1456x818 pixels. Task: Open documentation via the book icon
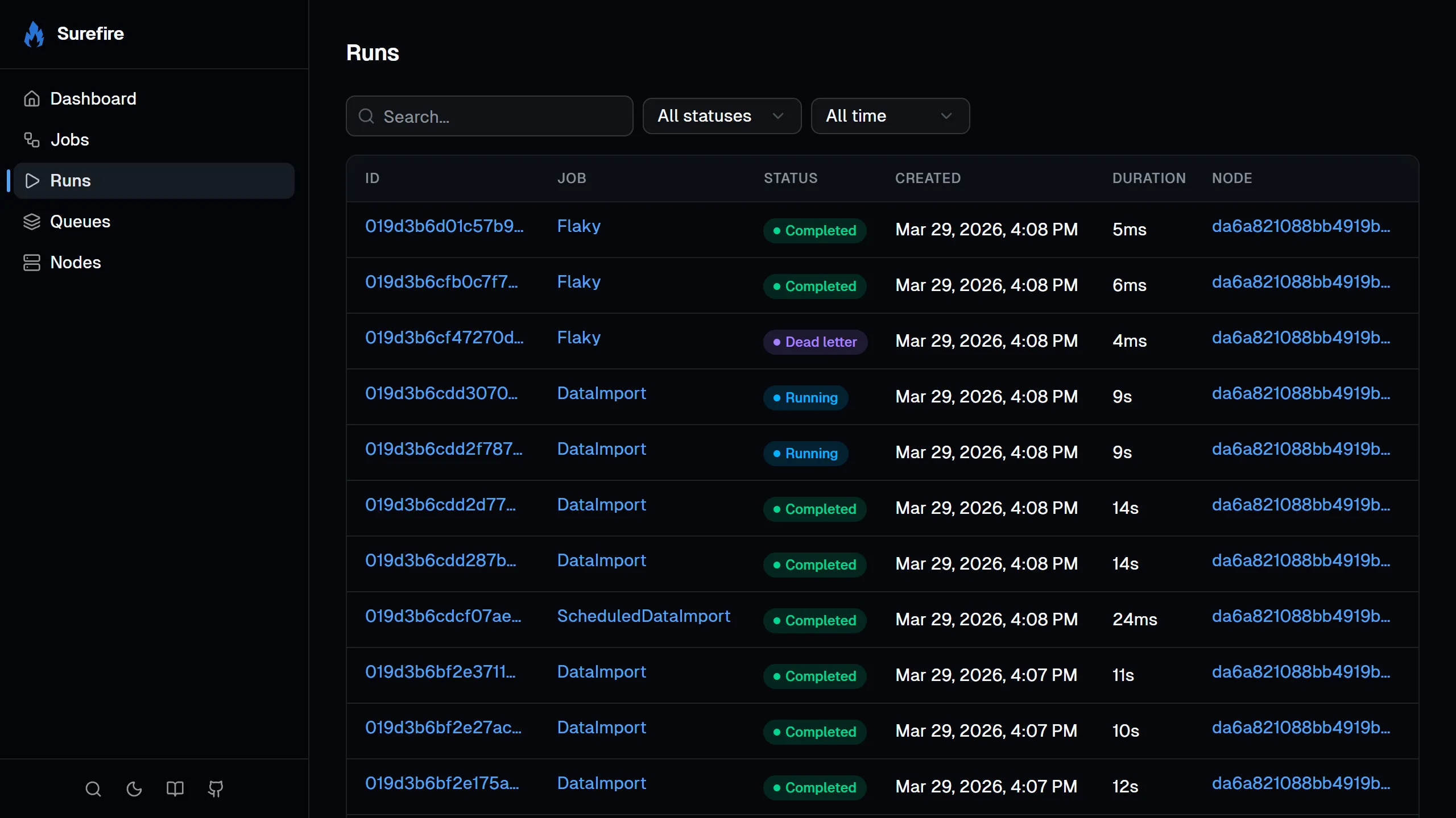(175, 789)
